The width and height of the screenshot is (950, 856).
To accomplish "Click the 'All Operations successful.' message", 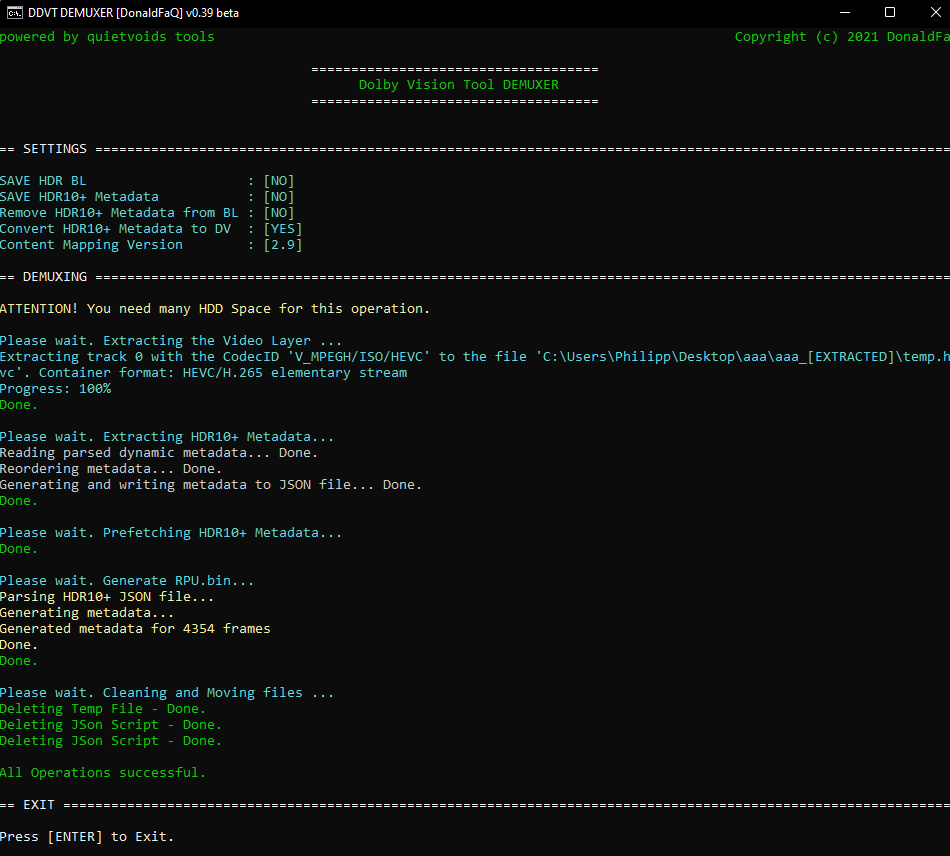I will (x=103, y=773).
